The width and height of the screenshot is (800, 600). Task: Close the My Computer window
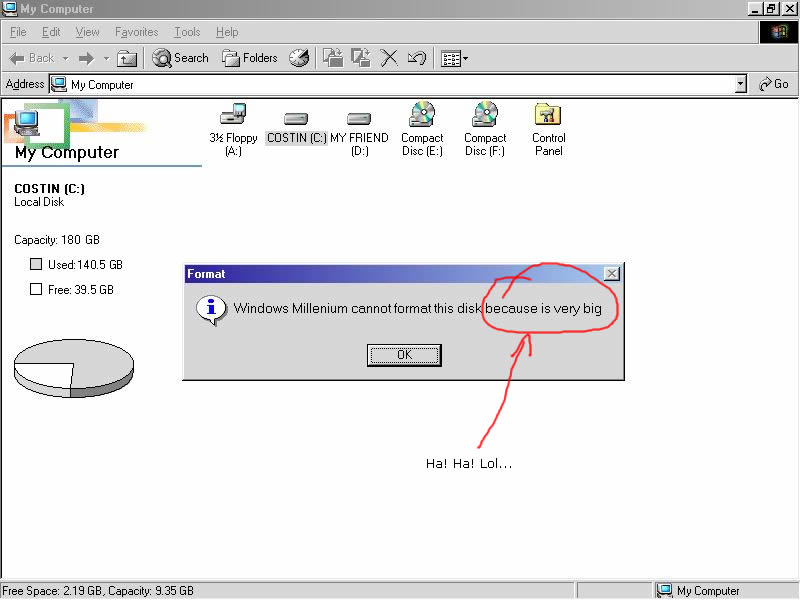click(789, 9)
